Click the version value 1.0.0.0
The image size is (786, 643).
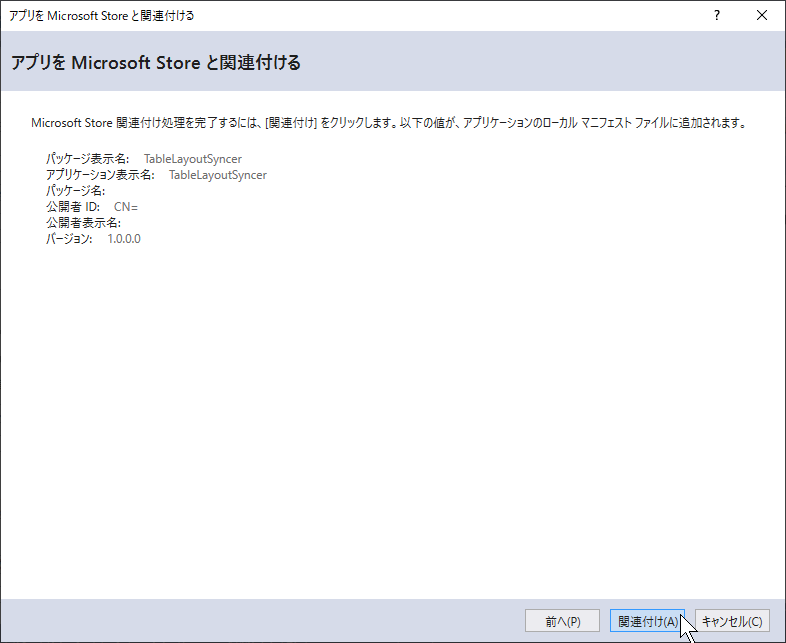124,239
